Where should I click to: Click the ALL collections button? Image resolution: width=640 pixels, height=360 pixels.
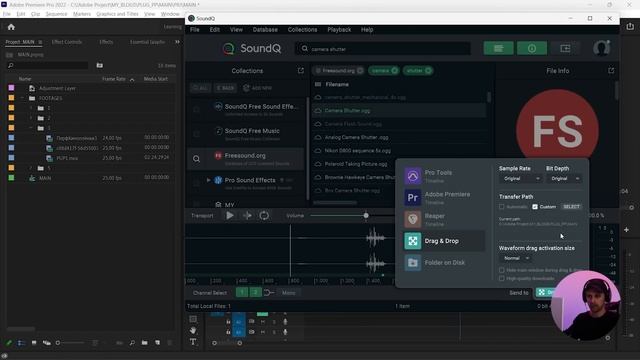[x=200, y=88]
